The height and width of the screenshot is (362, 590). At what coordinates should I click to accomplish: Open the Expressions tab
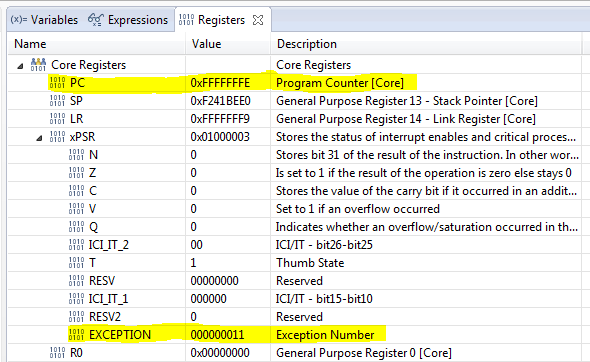[x=128, y=20]
